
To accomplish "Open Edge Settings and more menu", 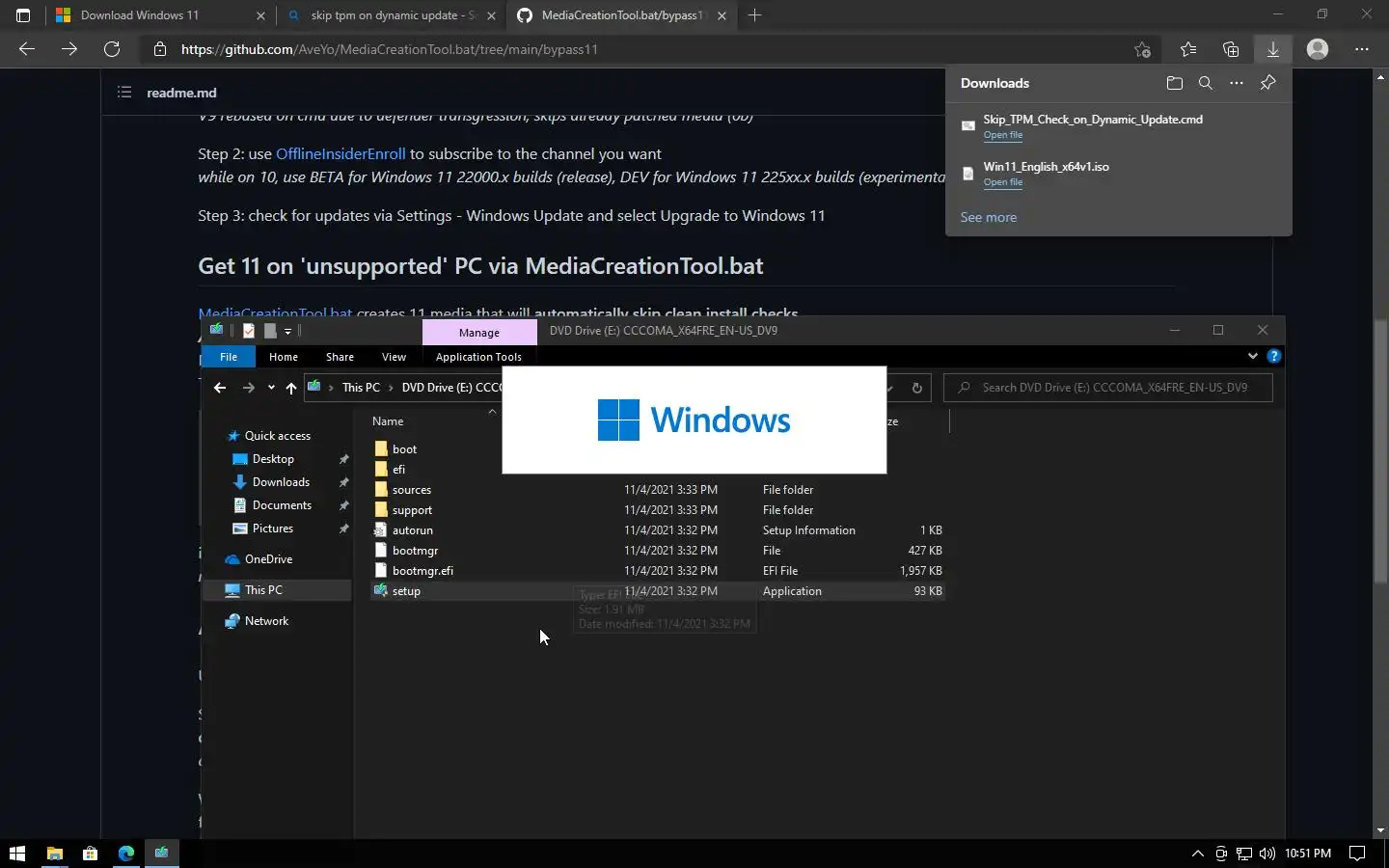I will pos(1361,49).
